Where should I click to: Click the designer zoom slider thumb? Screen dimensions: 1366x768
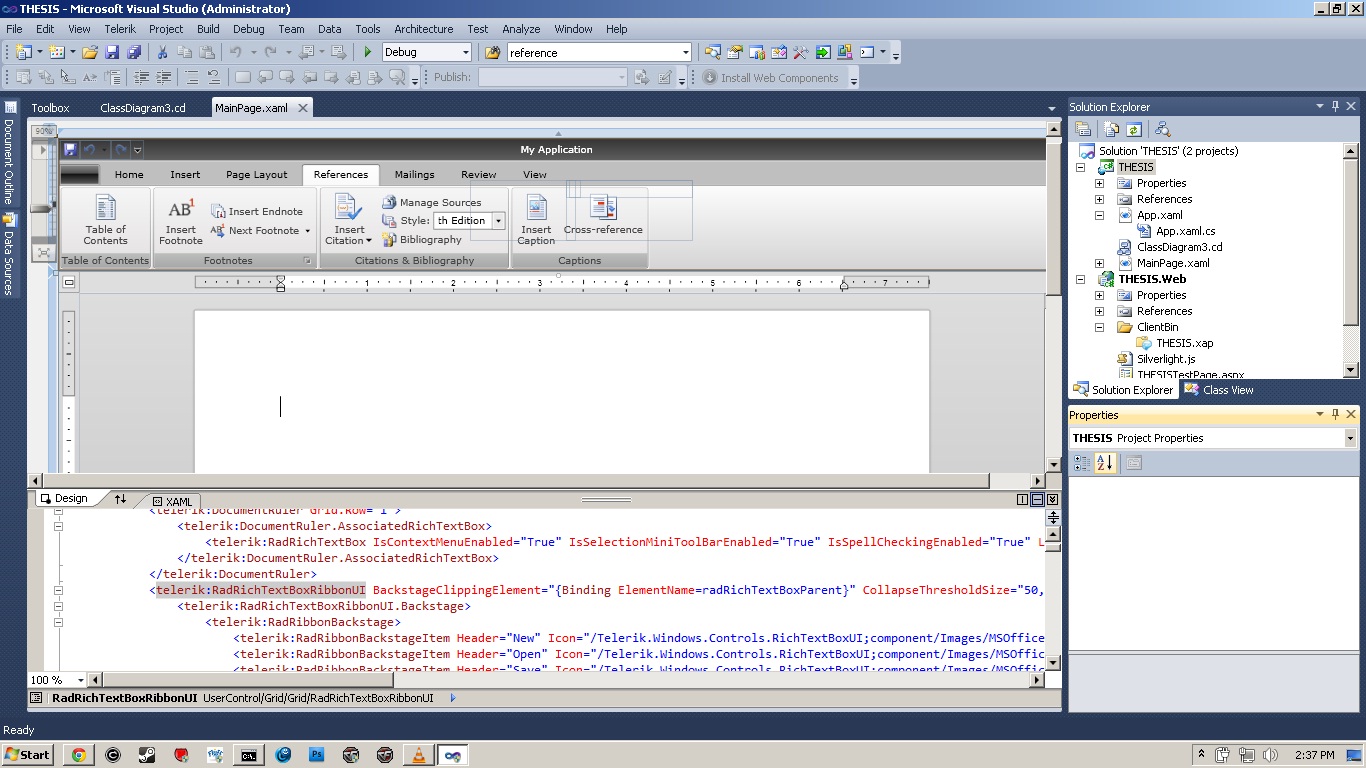42,208
